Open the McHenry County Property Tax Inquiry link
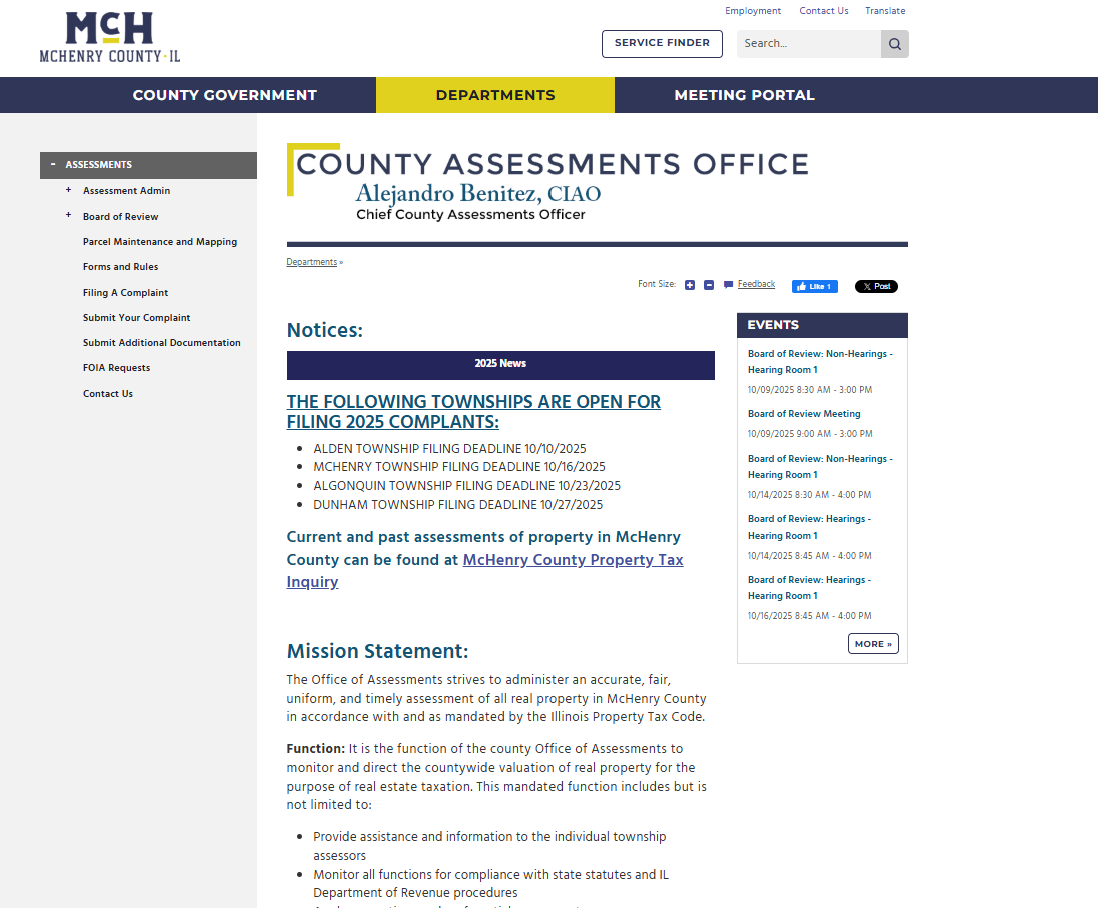Screen dimensions: 1098x908 click(x=573, y=560)
